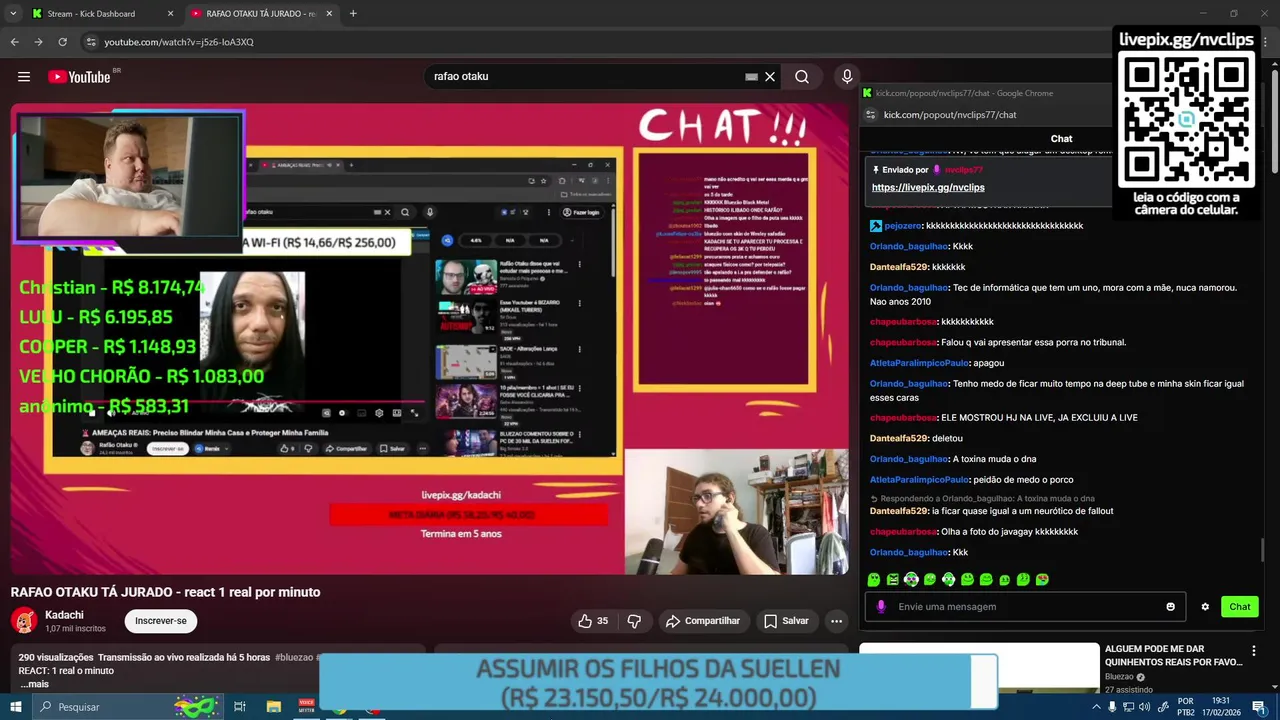Go forward in the browser
The image size is (1280, 720).
(38, 42)
